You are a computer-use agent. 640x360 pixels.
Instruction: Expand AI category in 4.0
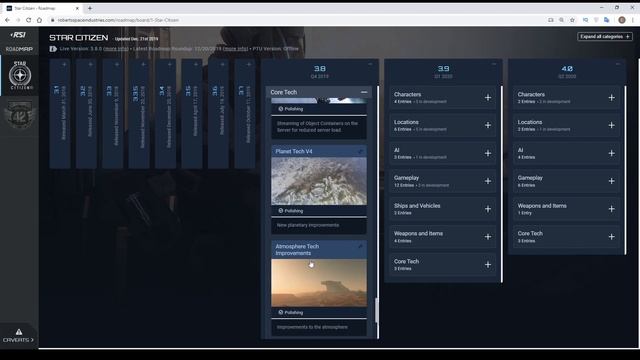point(611,153)
